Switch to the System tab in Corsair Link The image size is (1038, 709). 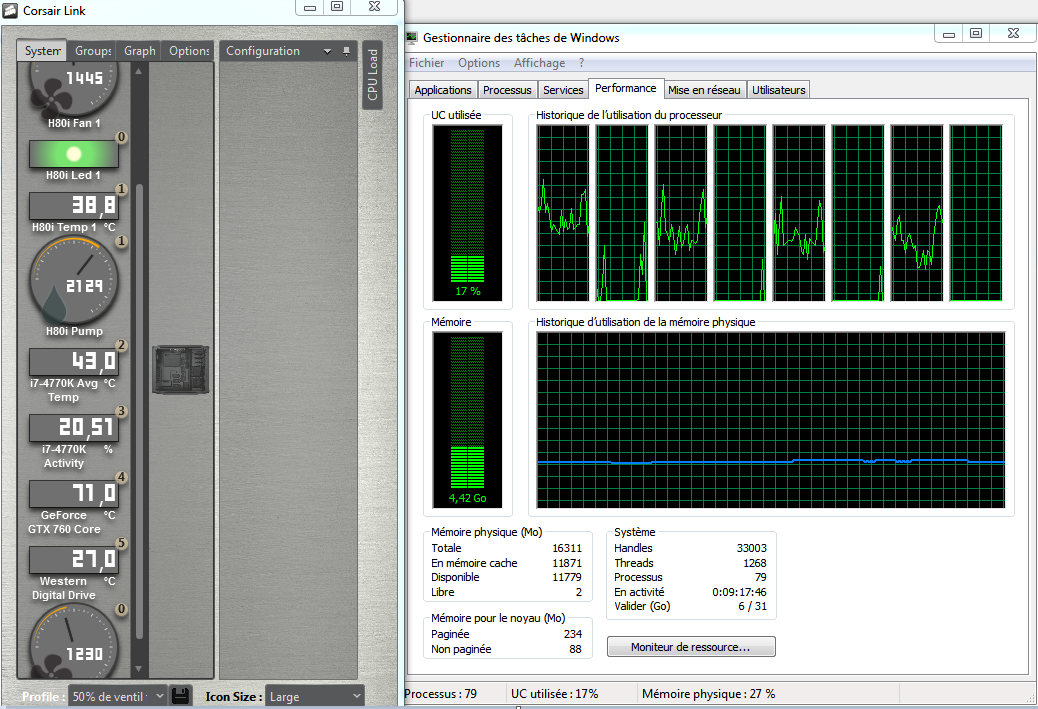coord(42,51)
